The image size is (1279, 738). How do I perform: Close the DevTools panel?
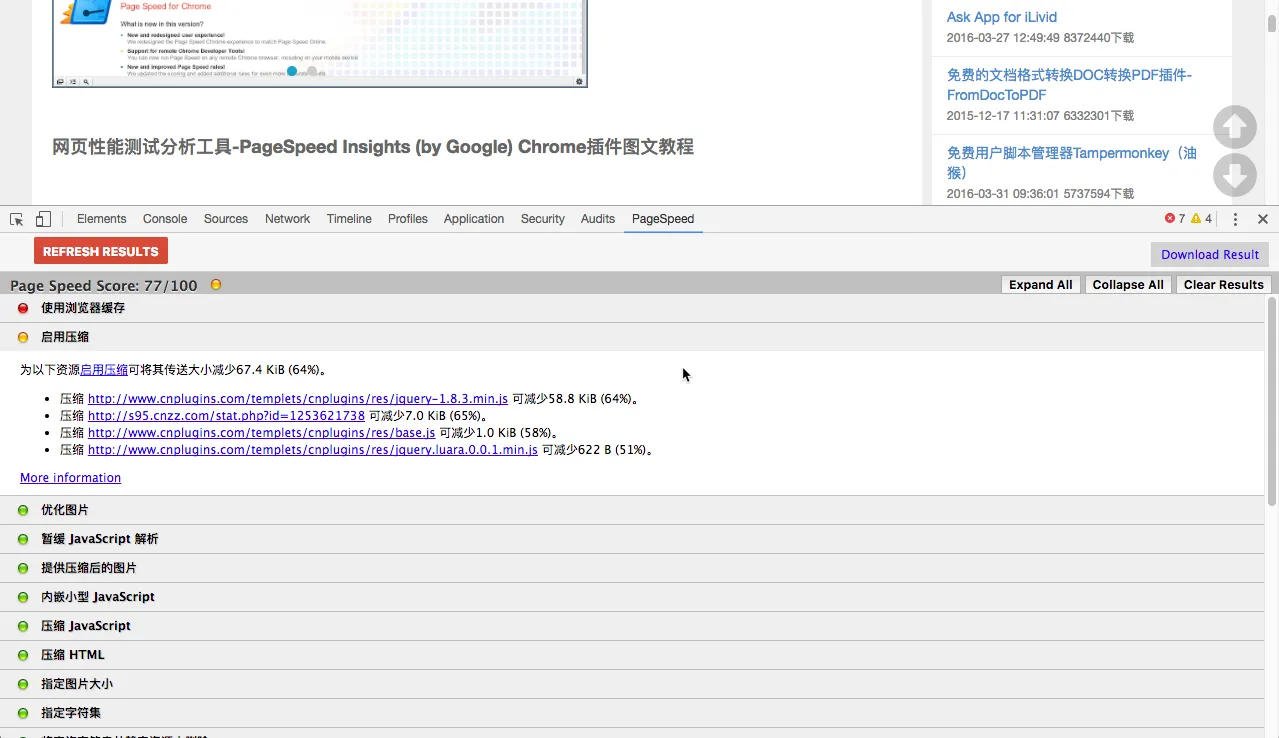tap(1262, 219)
